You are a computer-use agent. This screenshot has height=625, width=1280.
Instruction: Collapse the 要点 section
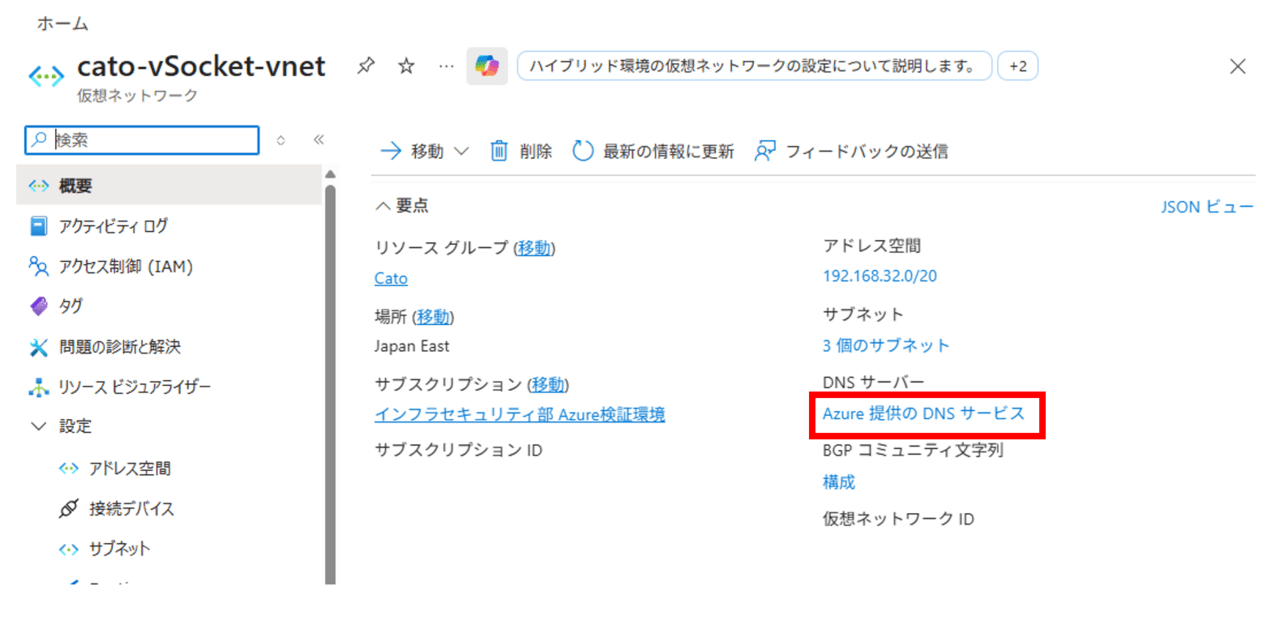click(x=402, y=205)
